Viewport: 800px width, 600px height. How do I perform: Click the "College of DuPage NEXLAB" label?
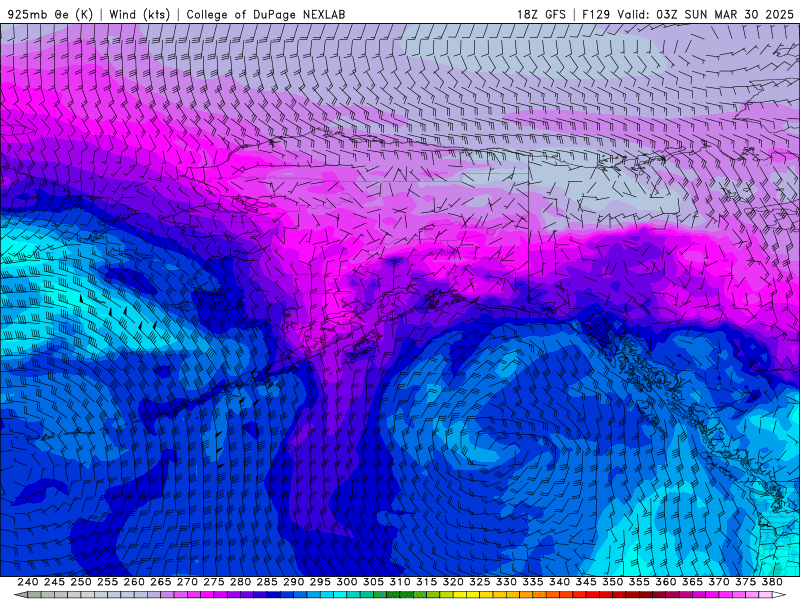pos(265,14)
